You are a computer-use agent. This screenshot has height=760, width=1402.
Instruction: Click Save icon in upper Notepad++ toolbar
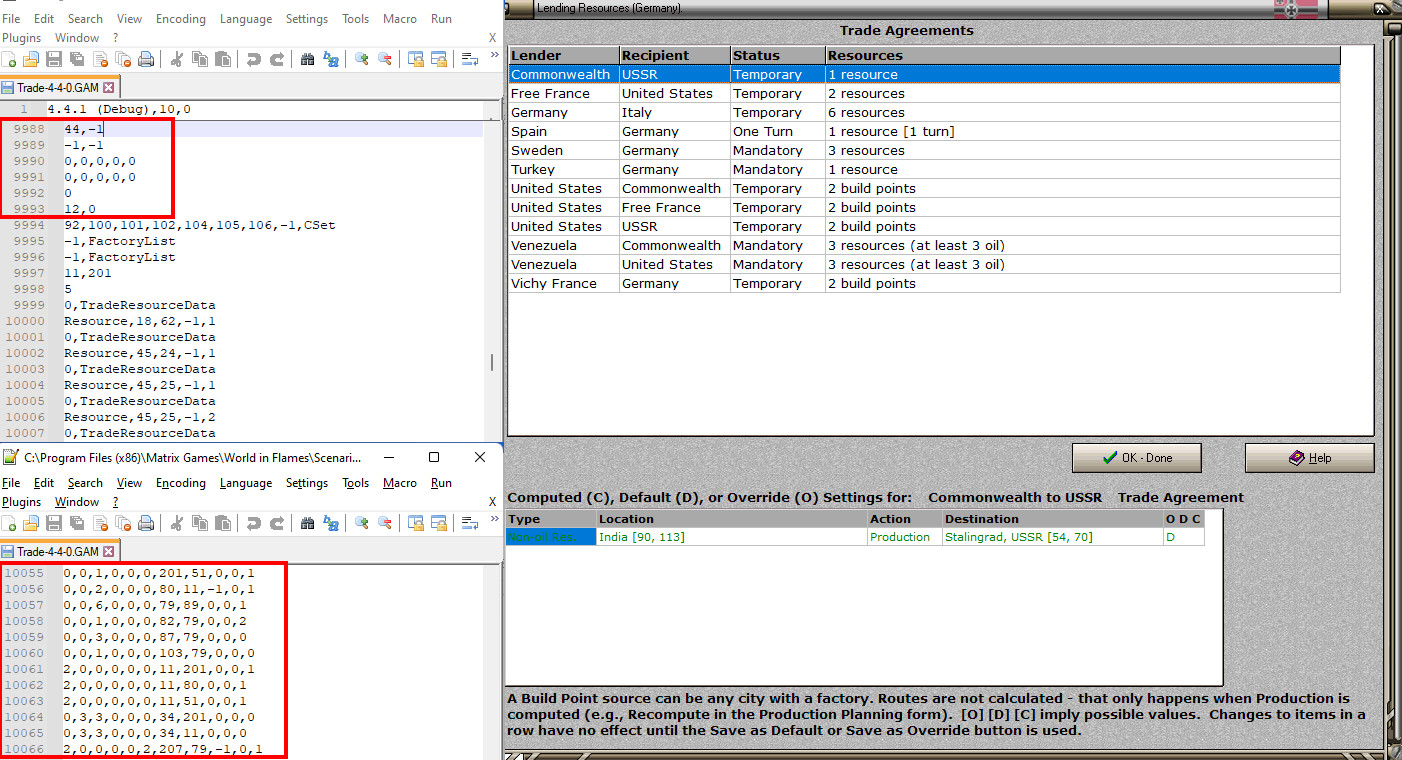(x=54, y=59)
